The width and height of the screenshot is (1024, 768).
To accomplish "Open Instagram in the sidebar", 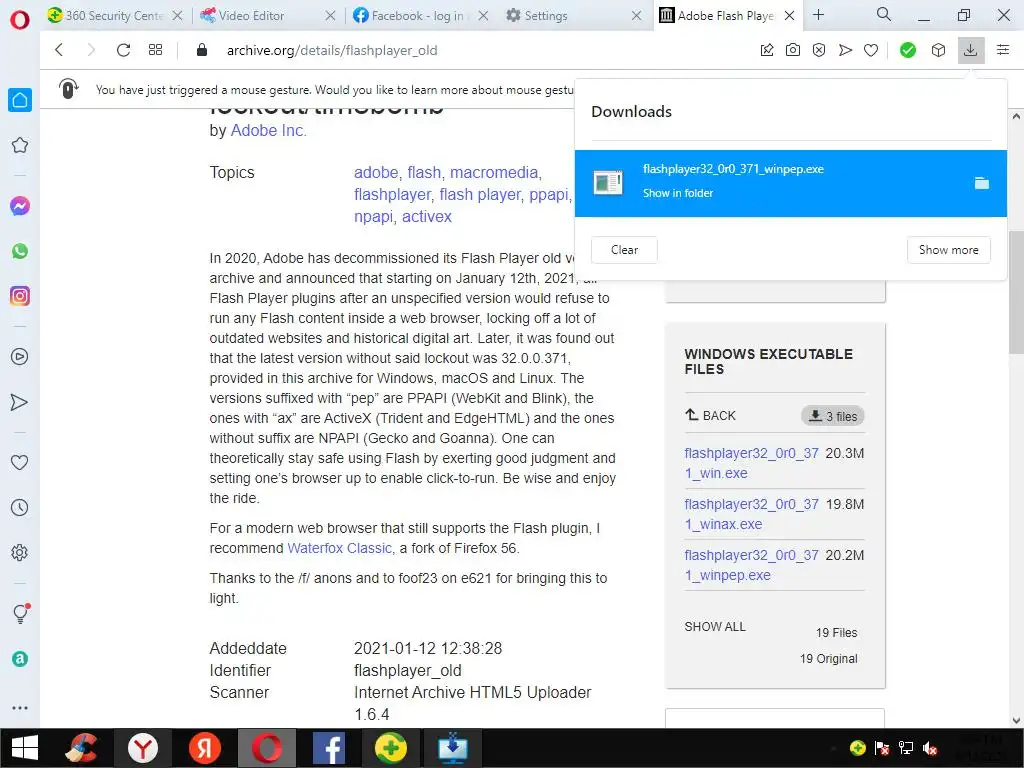I will pos(20,296).
